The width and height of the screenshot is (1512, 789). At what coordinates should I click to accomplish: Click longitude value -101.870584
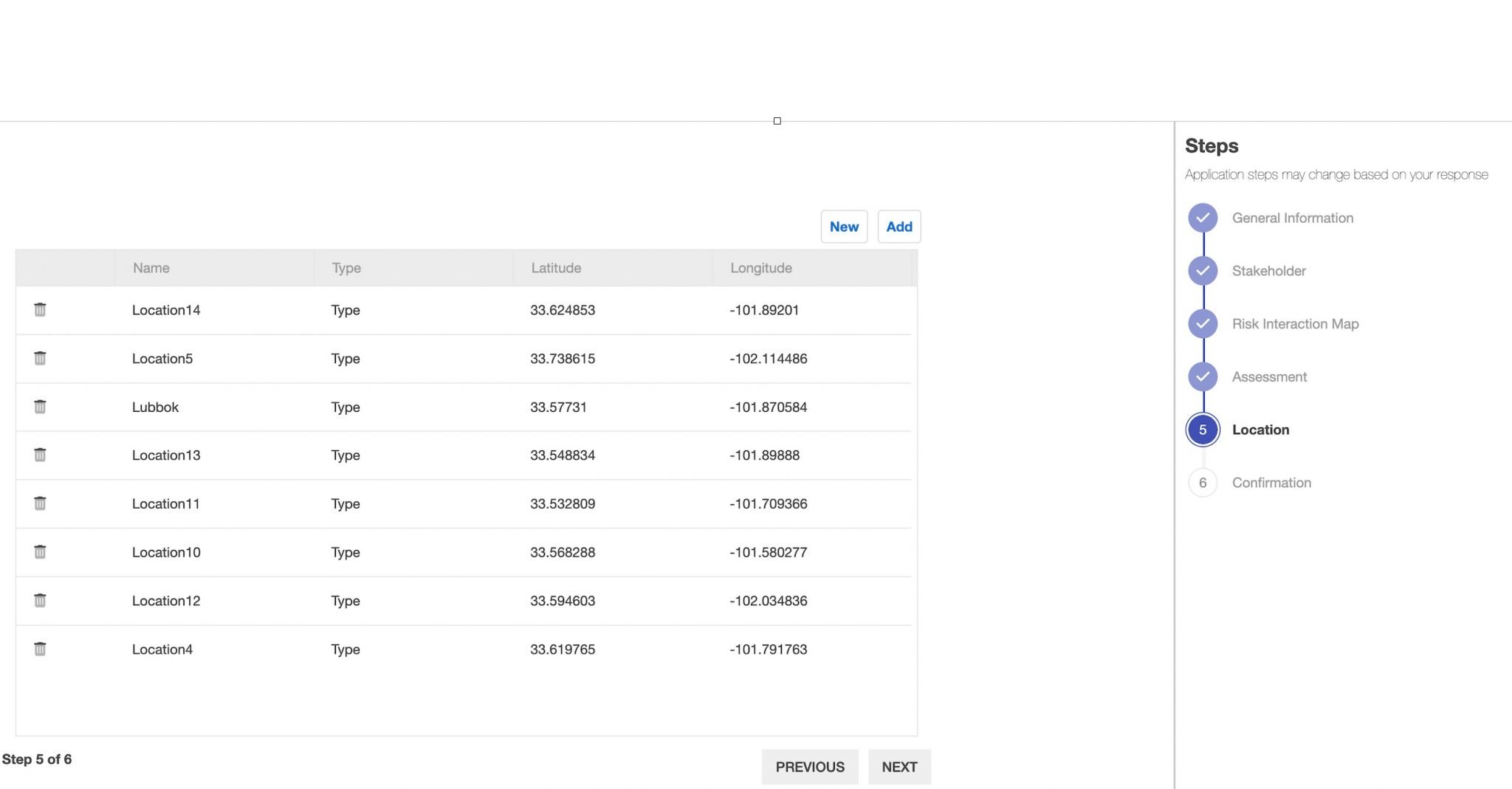769,407
